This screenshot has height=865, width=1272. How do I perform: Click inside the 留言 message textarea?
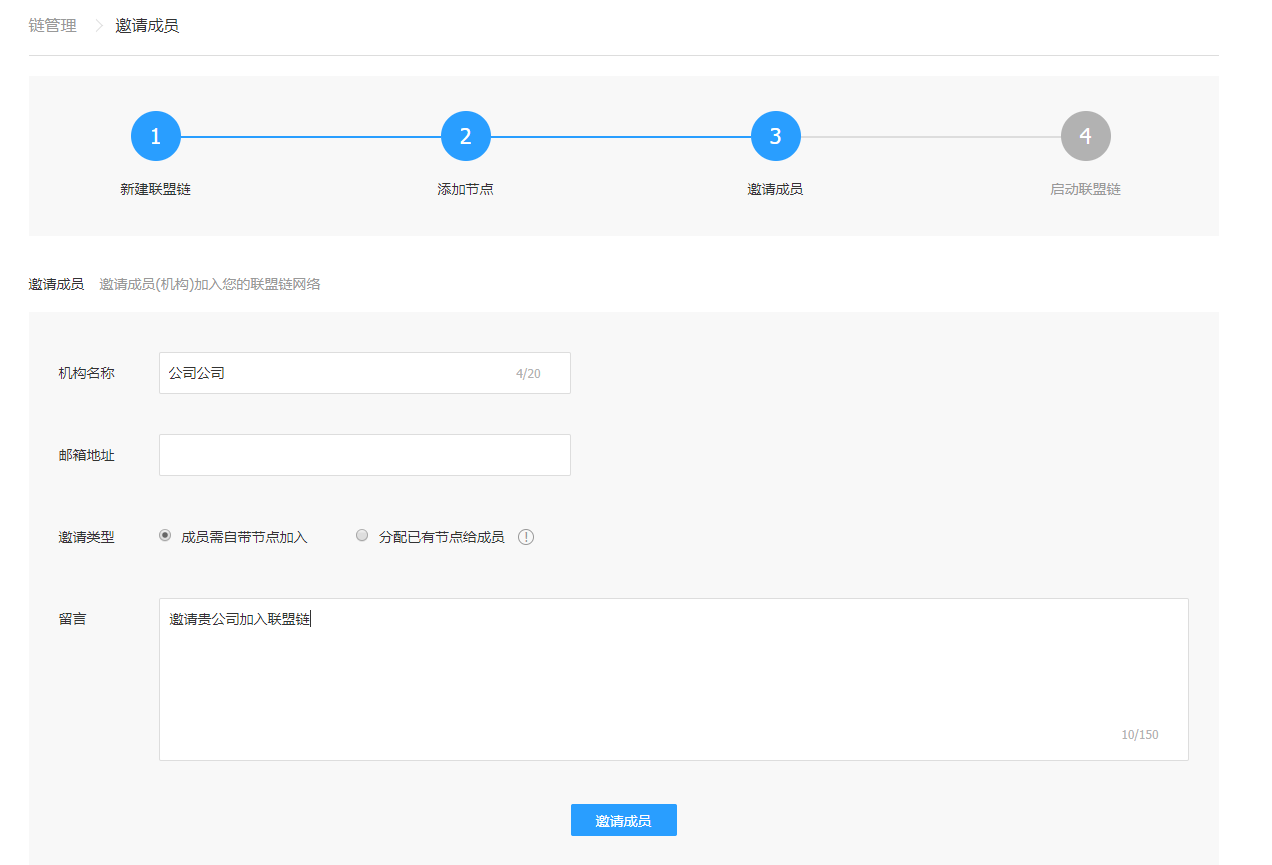pyautogui.click(x=673, y=679)
